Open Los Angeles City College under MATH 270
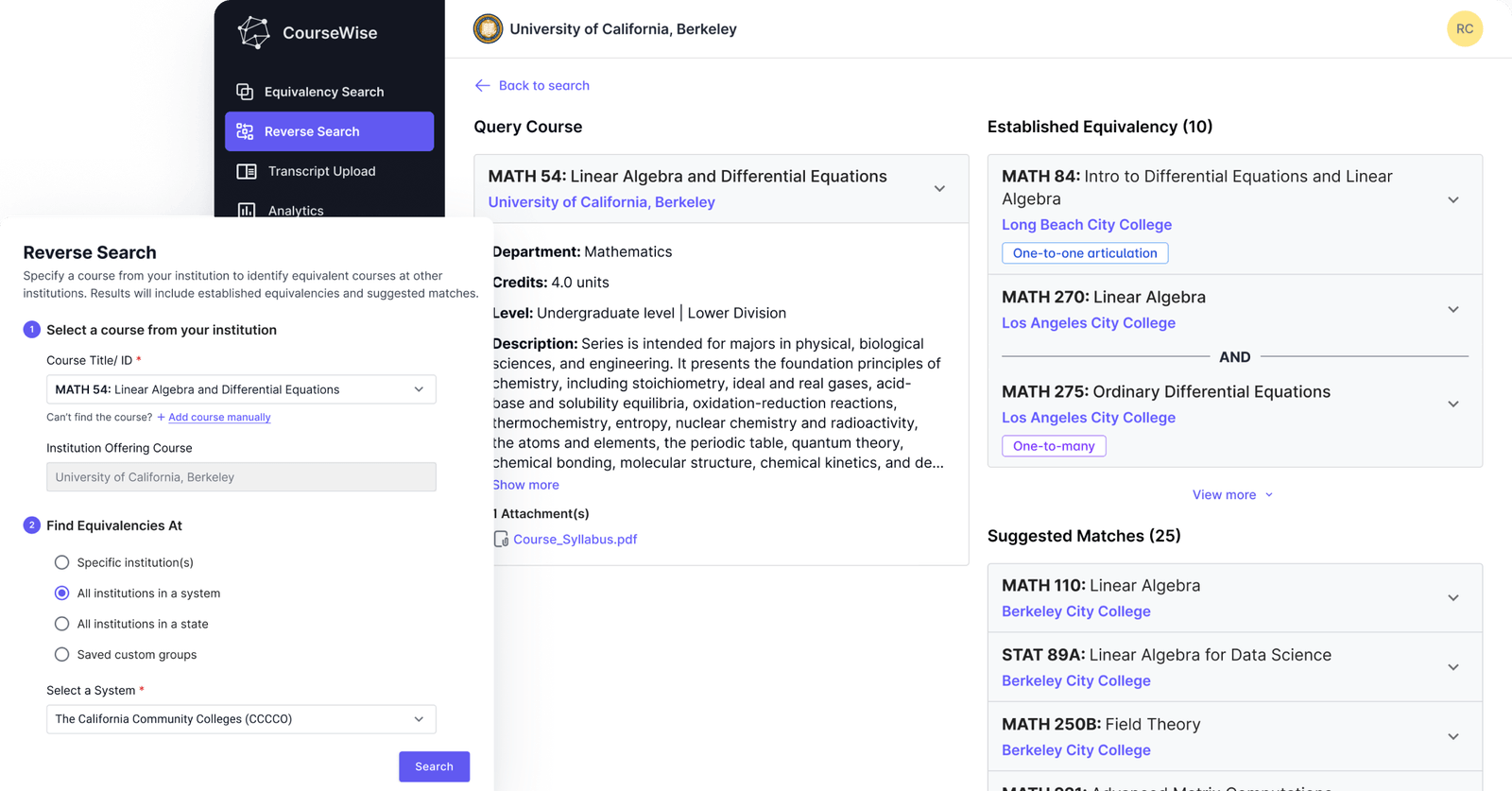 [1089, 323]
